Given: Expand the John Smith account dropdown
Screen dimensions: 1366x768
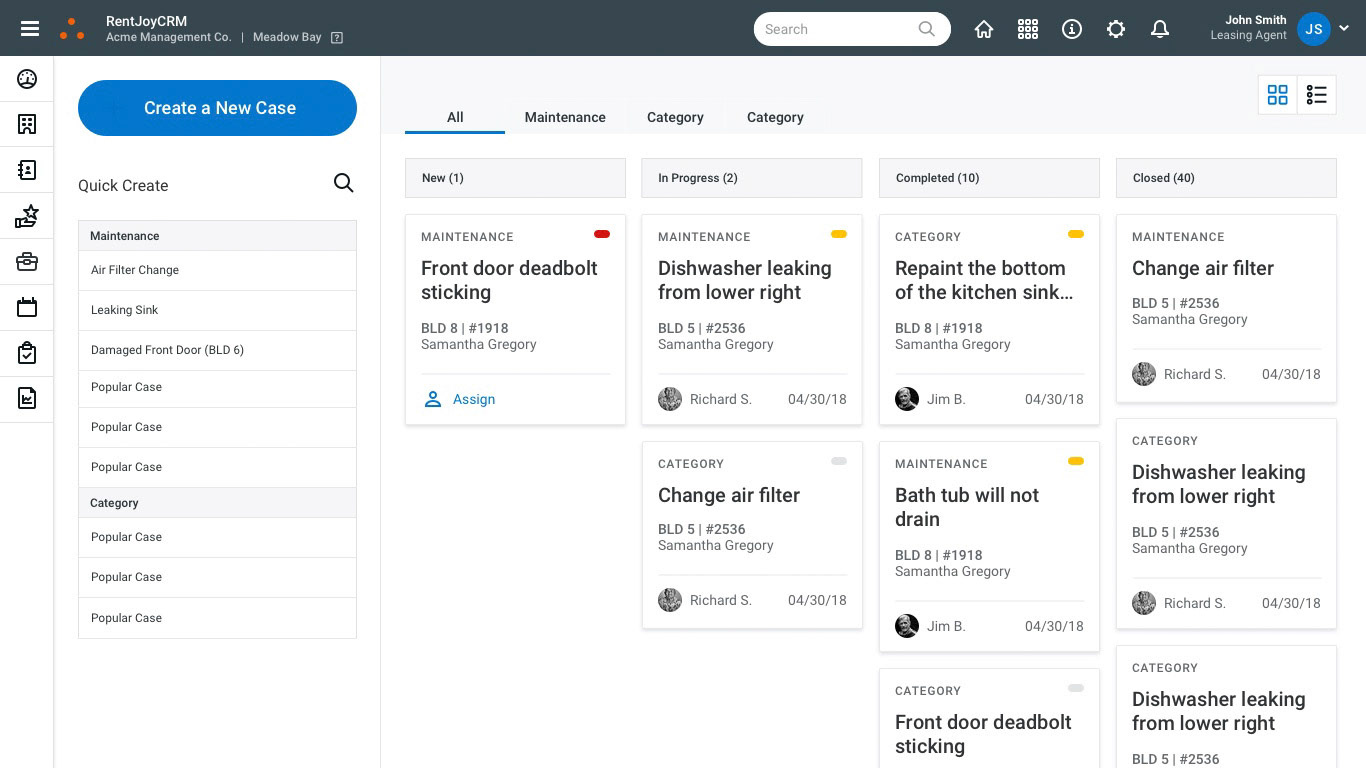Looking at the screenshot, I should click(1344, 29).
